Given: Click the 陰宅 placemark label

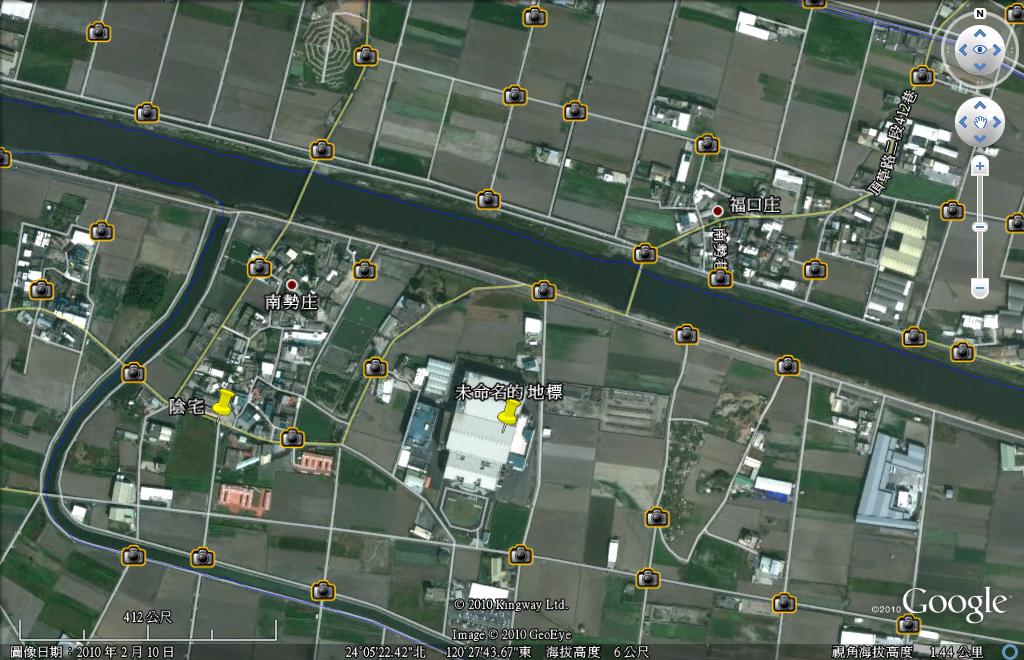Looking at the screenshot, I should (x=187, y=406).
